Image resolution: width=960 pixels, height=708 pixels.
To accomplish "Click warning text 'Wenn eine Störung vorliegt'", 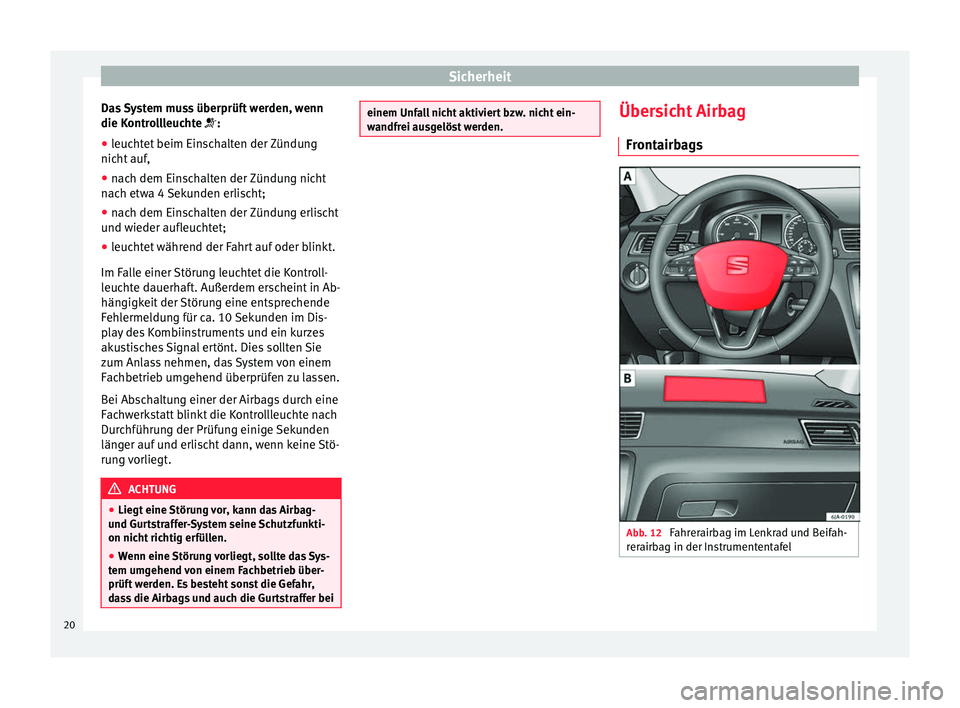I will coord(221,577).
